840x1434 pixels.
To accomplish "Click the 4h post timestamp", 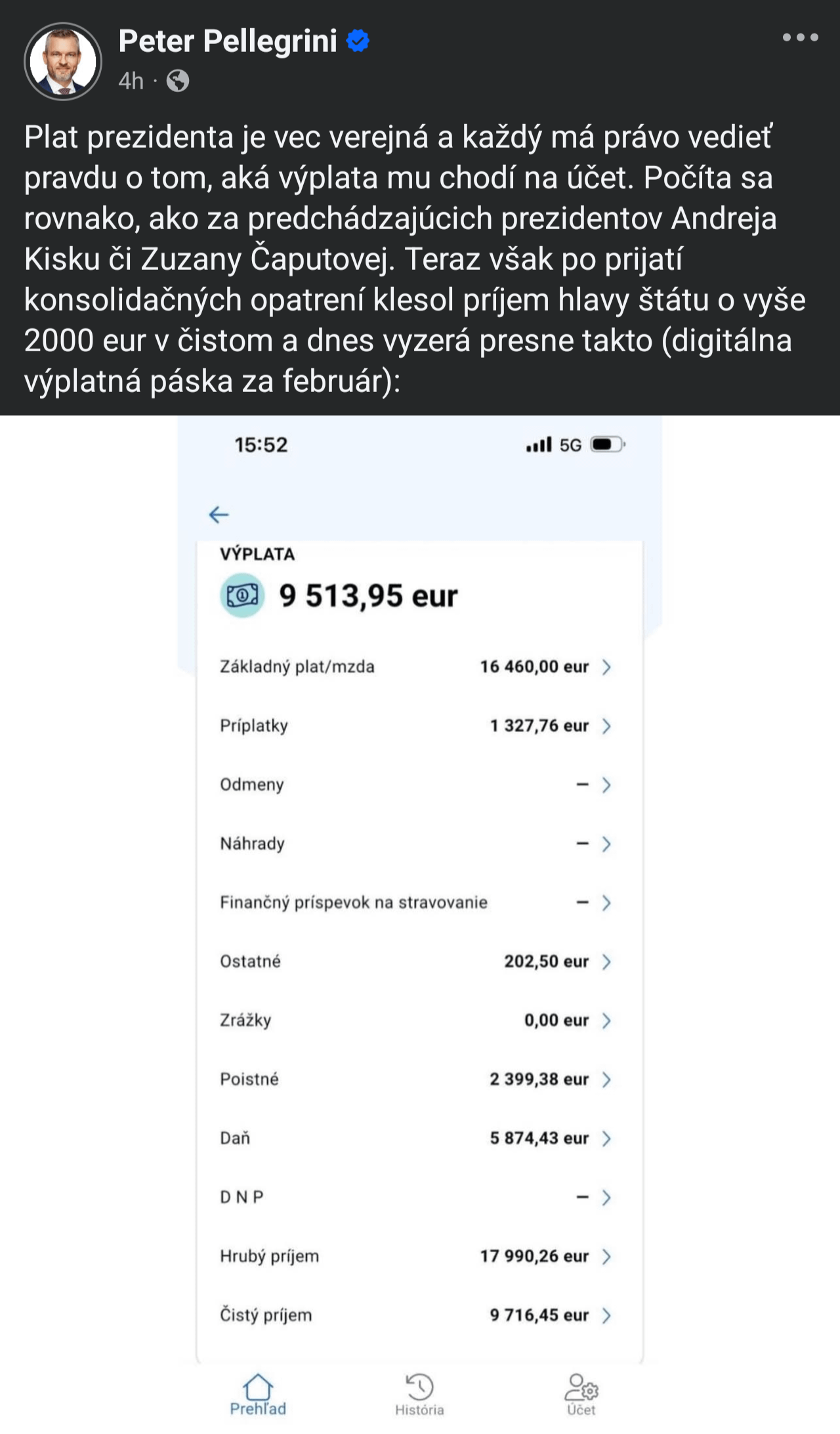I will tap(131, 81).
